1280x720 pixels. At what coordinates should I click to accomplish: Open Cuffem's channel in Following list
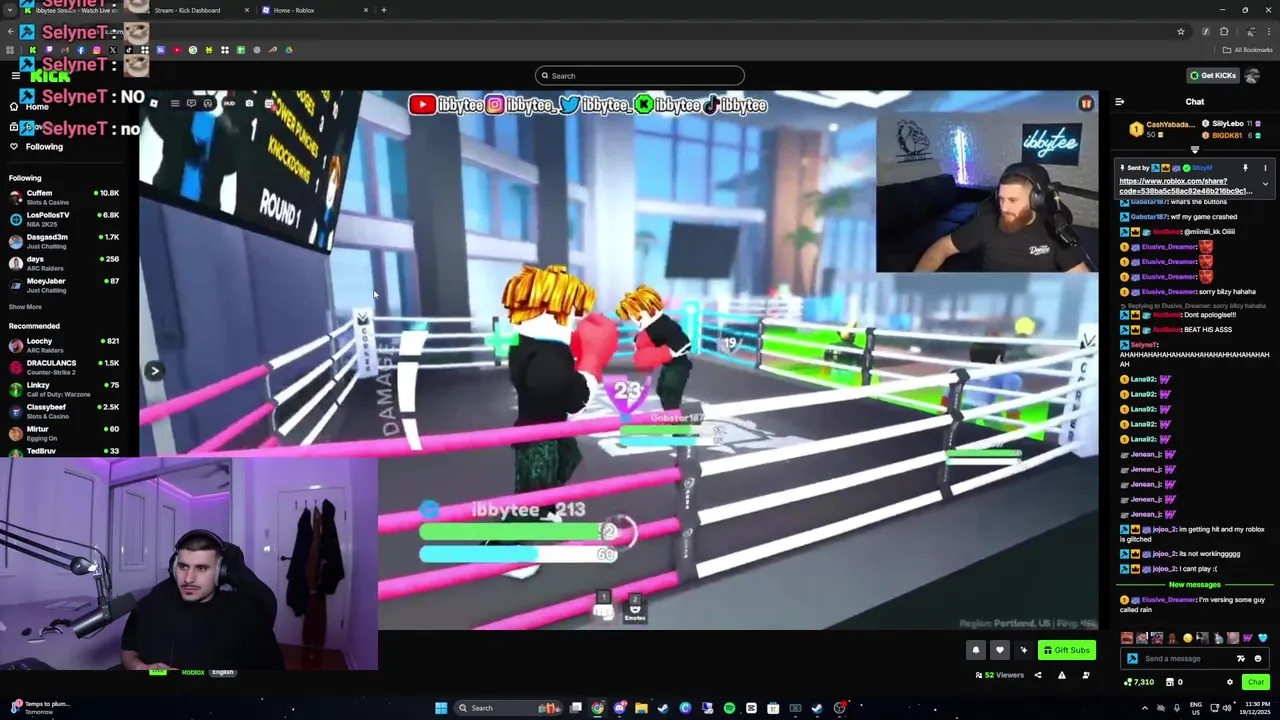(x=64, y=196)
